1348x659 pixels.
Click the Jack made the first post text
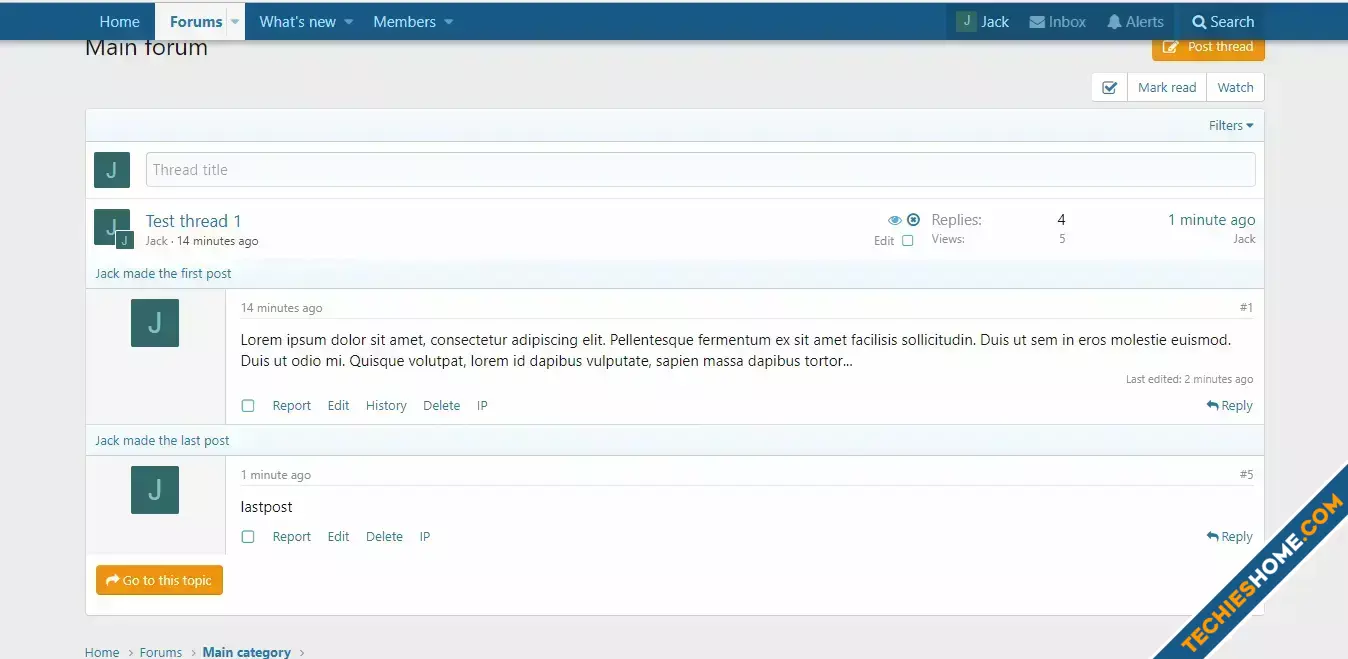point(163,273)
